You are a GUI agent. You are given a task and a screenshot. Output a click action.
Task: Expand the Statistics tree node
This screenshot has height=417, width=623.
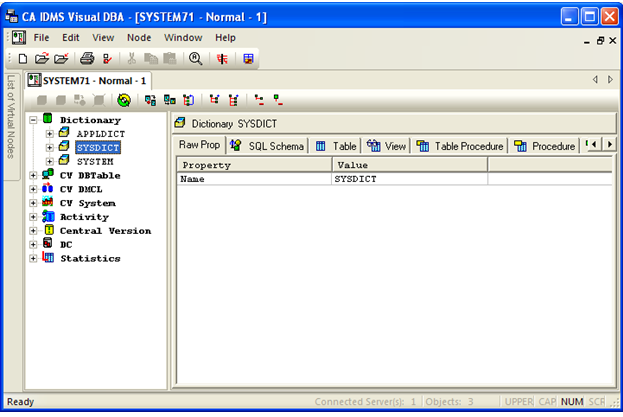coord(33,259)
